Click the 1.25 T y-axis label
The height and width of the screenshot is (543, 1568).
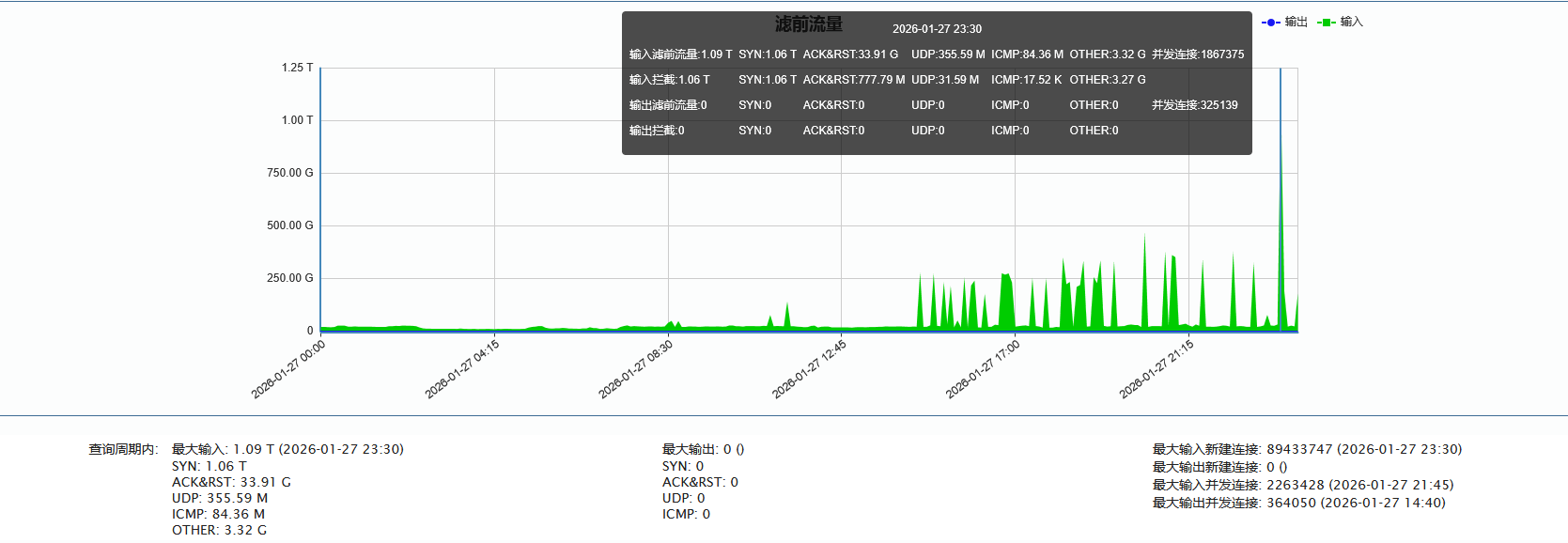[x=297, y=68]
